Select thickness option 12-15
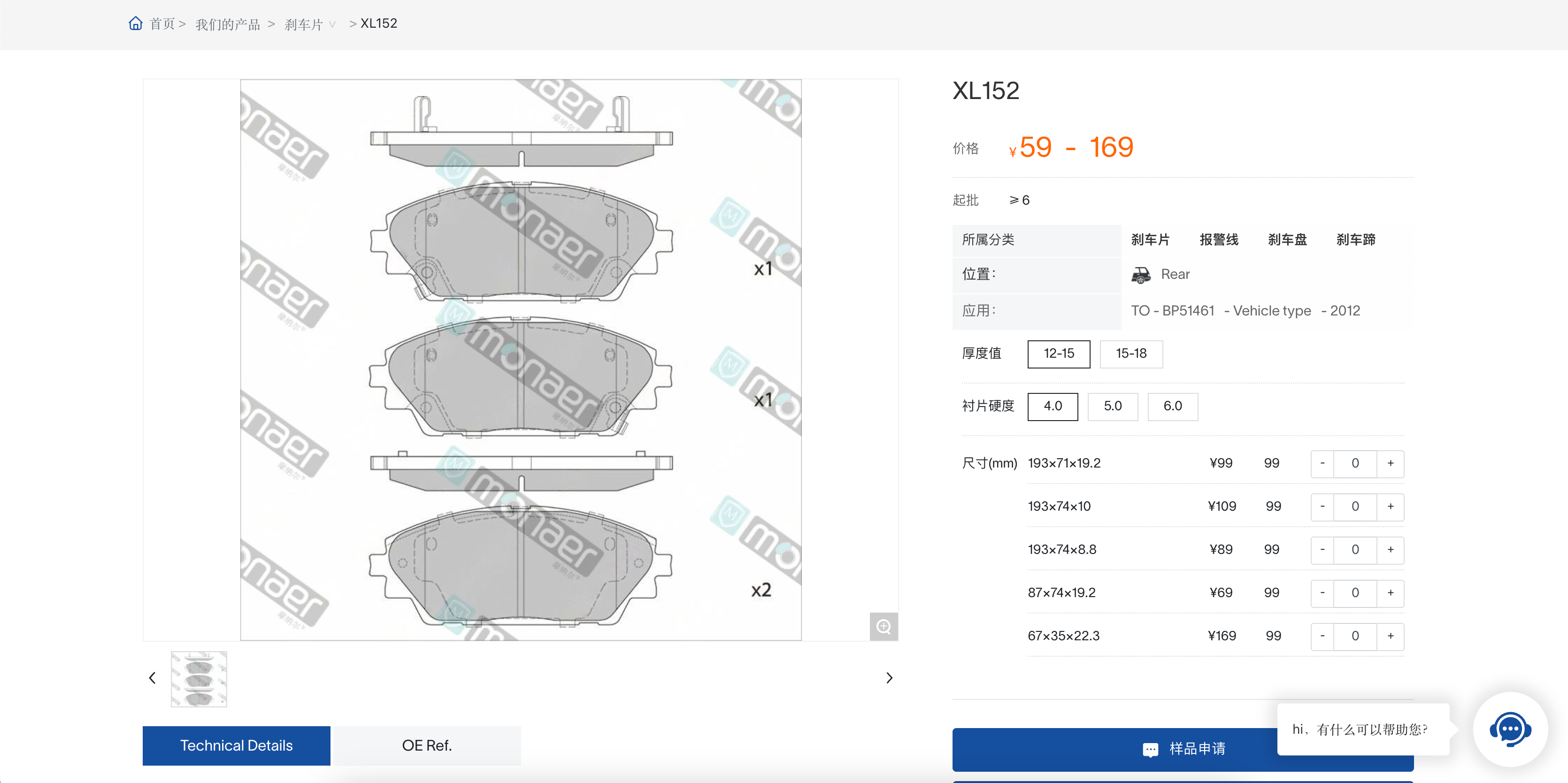The height and width of the screenshot is (783, 1568). 1059,354
